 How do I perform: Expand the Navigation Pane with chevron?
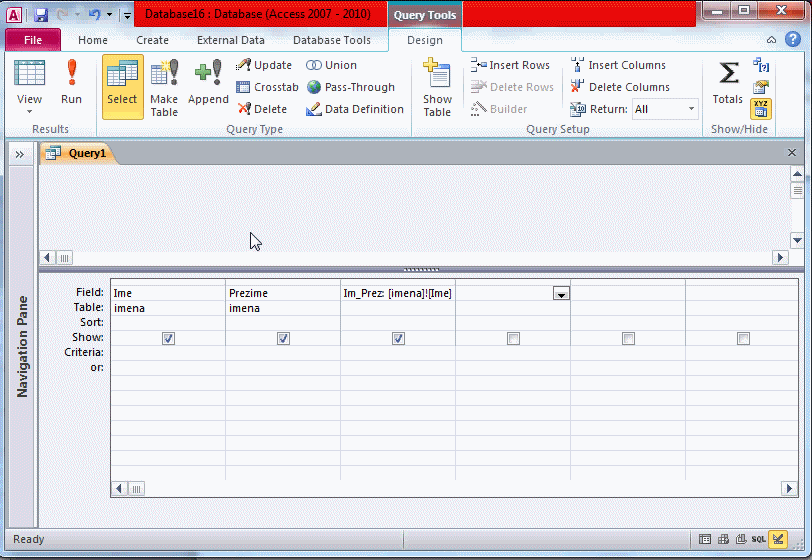pyautogui.click(x=19, y=154)
